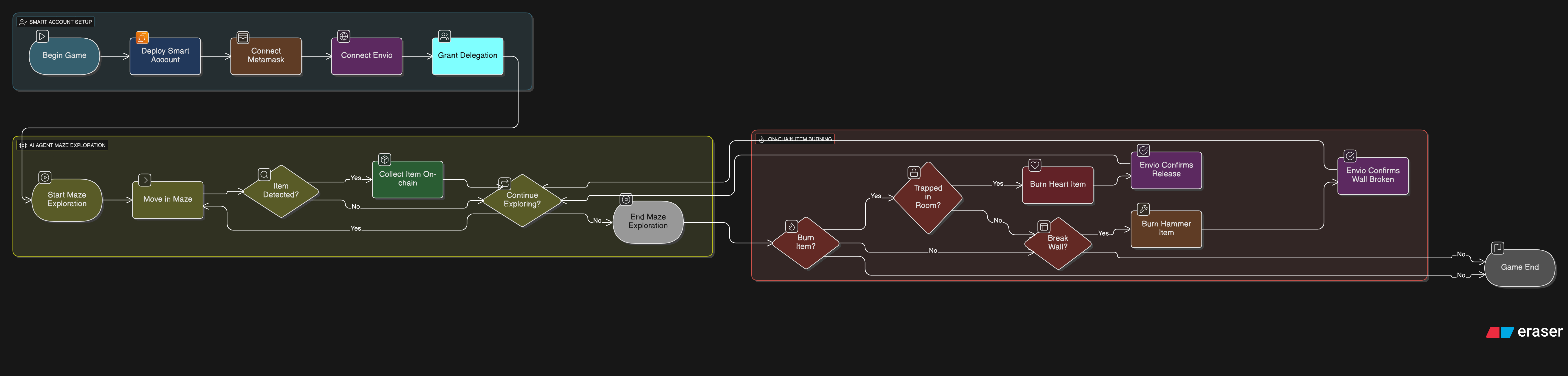Select the Move in Maze node
1568x376 pixels.
click(167, 200)
